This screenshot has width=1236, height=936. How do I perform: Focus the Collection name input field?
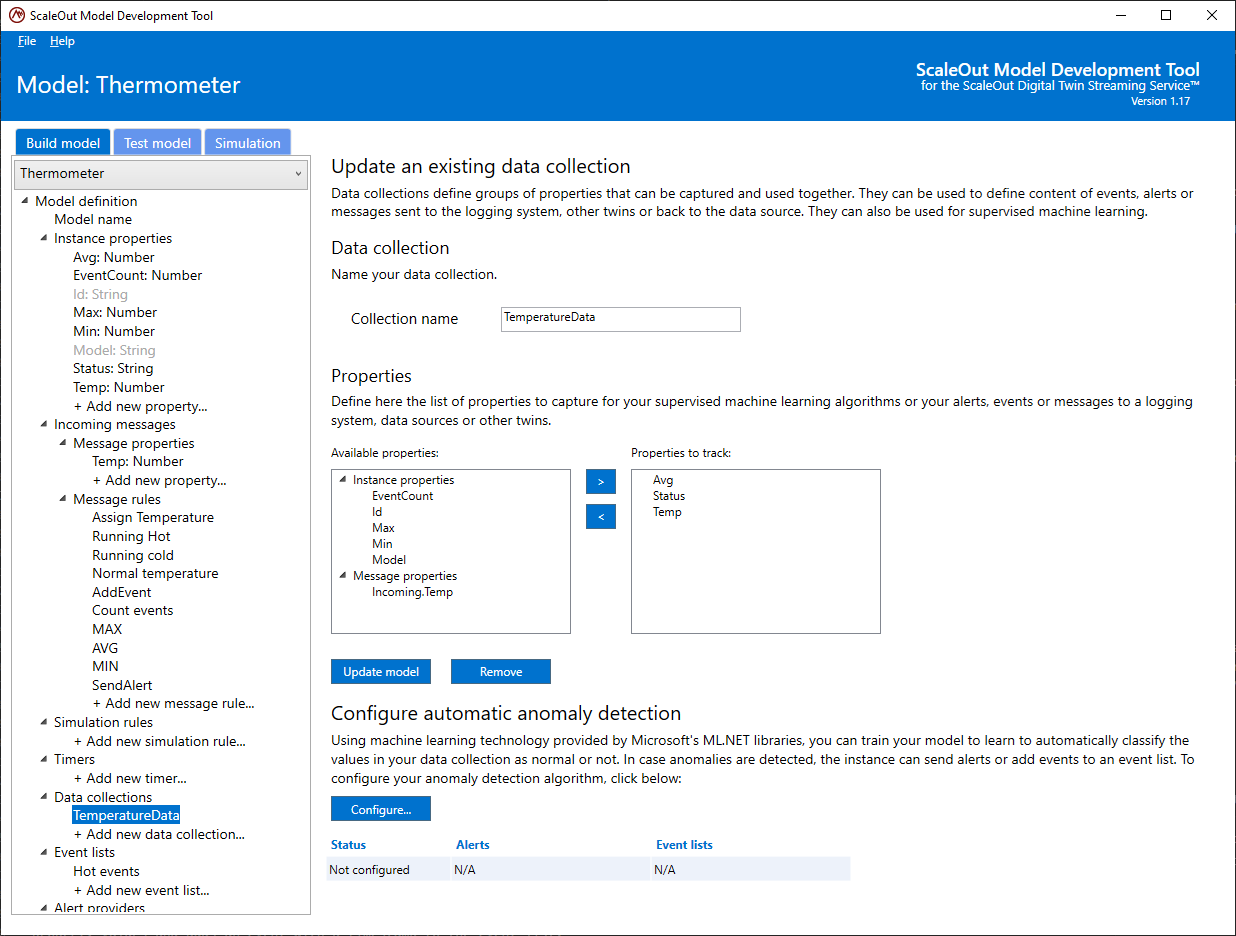click(621, 319)
